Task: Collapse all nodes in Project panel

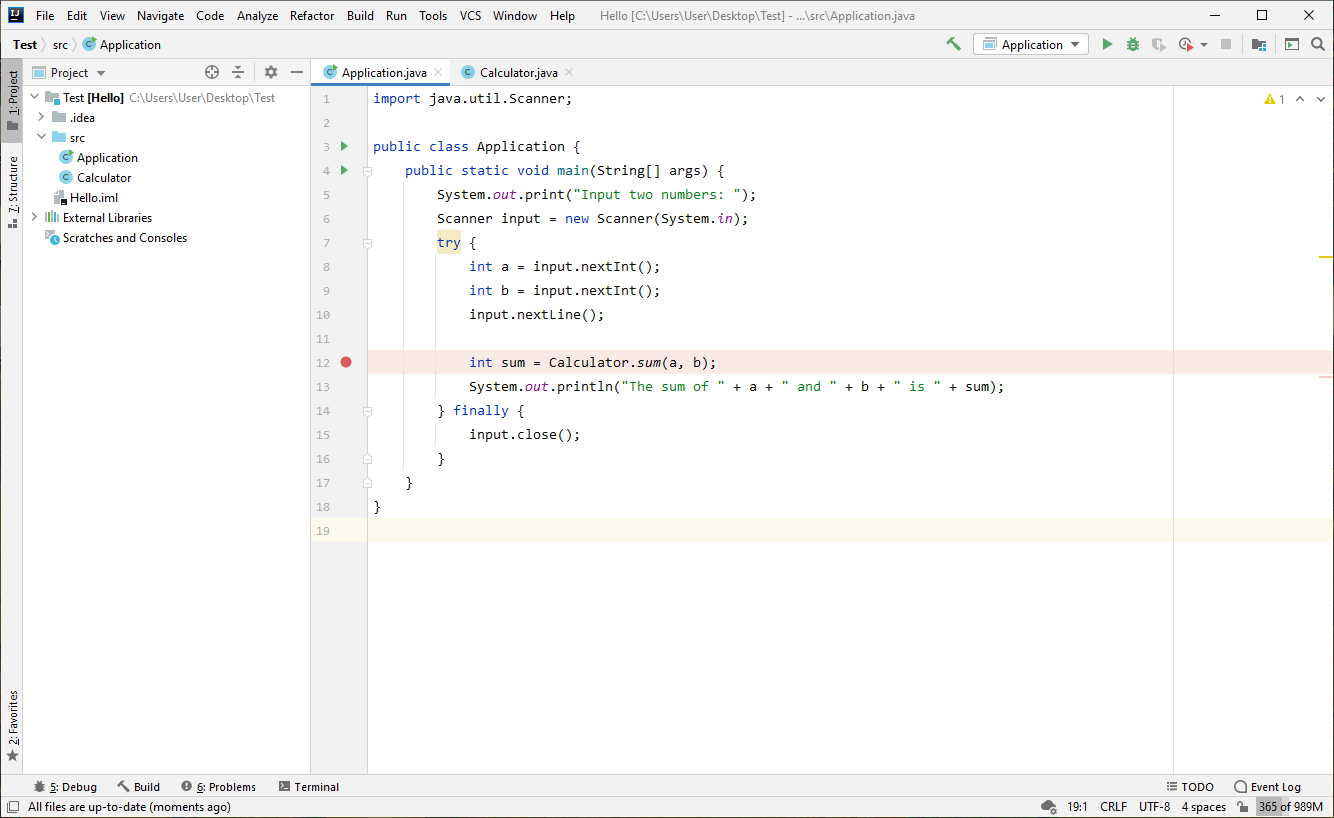Action: [x=238, y=72]
